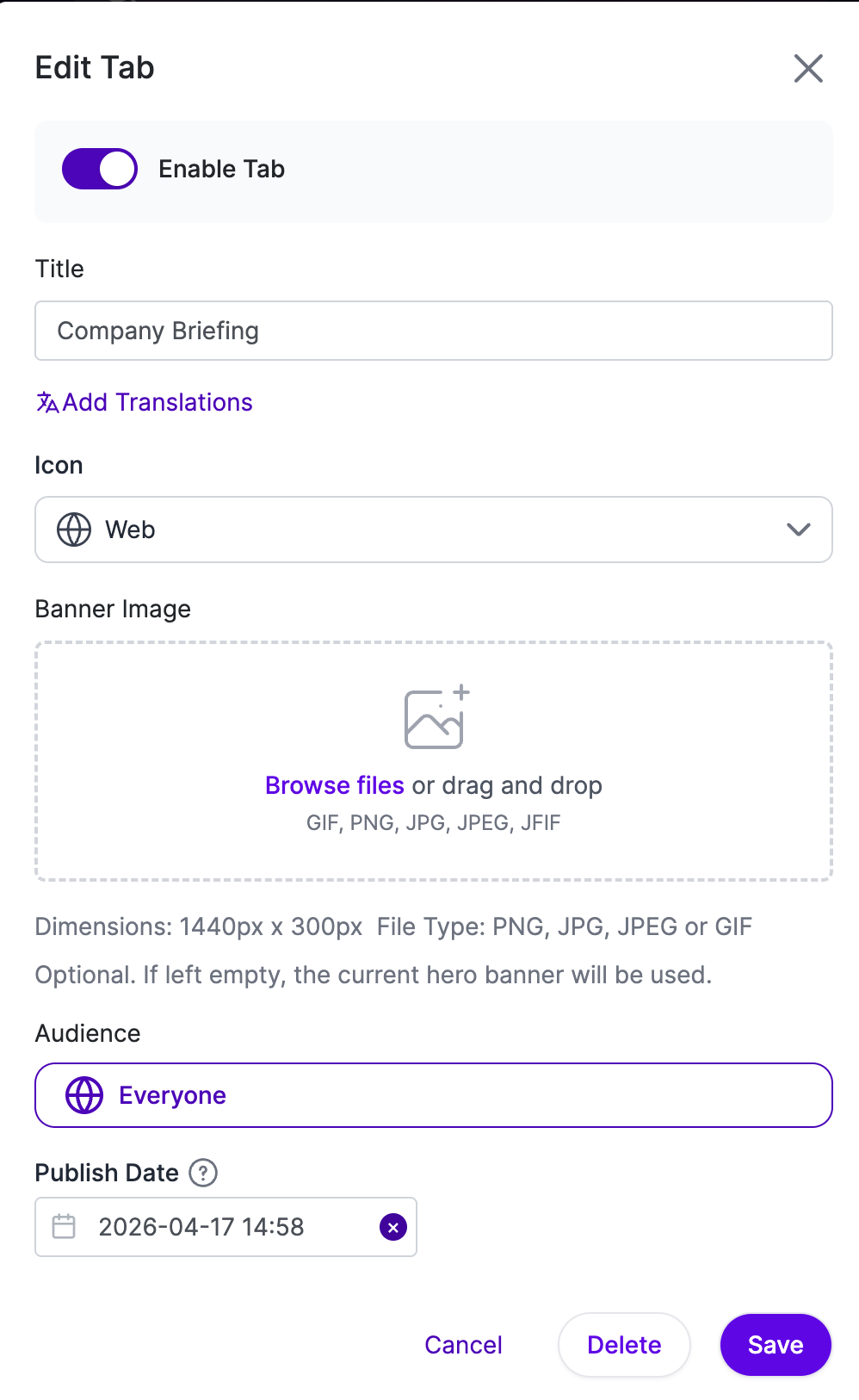Open the Icon selector showing Web

tap(434, 530)
